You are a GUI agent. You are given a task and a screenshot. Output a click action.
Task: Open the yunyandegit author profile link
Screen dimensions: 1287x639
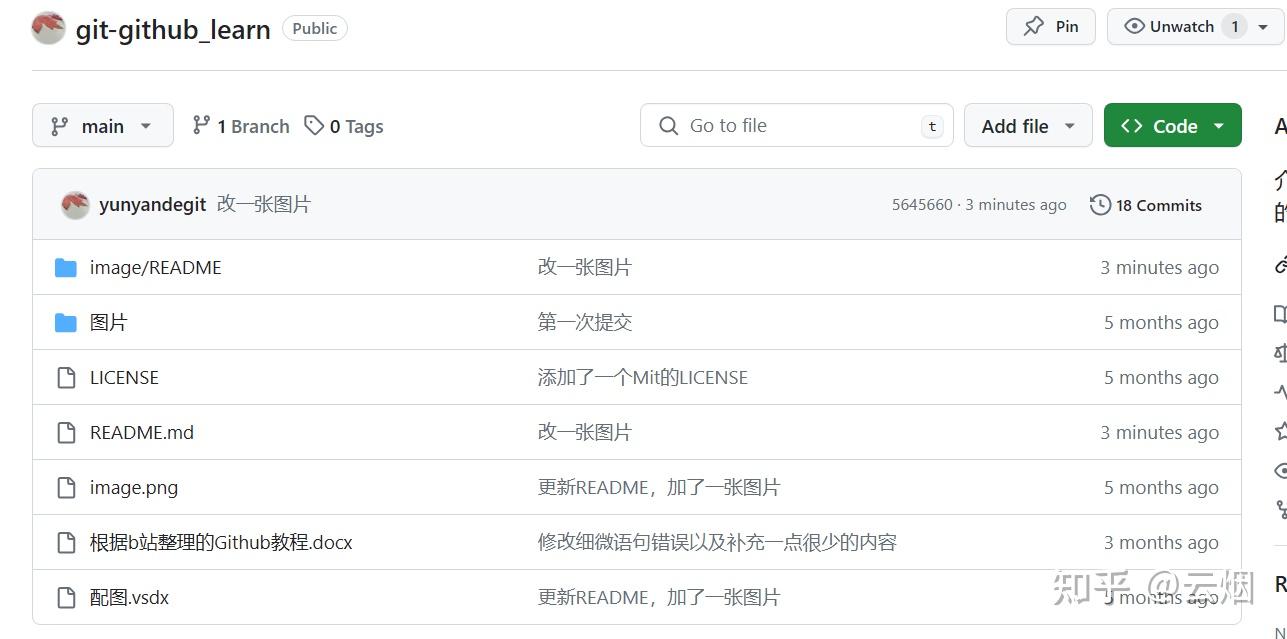click(x=152, y=205)
